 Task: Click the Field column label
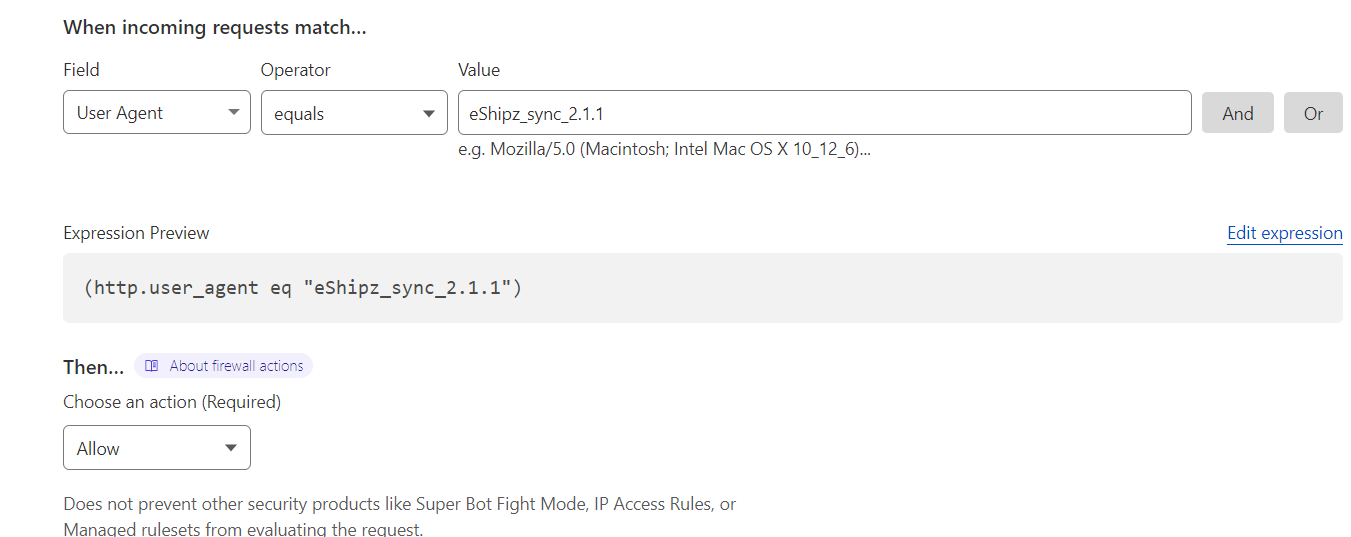(x=81, y=70)
